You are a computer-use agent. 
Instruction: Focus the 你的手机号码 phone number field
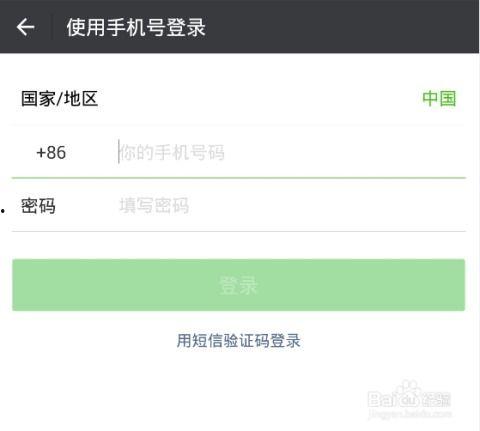pyautogui.click(x=292, y=152)
